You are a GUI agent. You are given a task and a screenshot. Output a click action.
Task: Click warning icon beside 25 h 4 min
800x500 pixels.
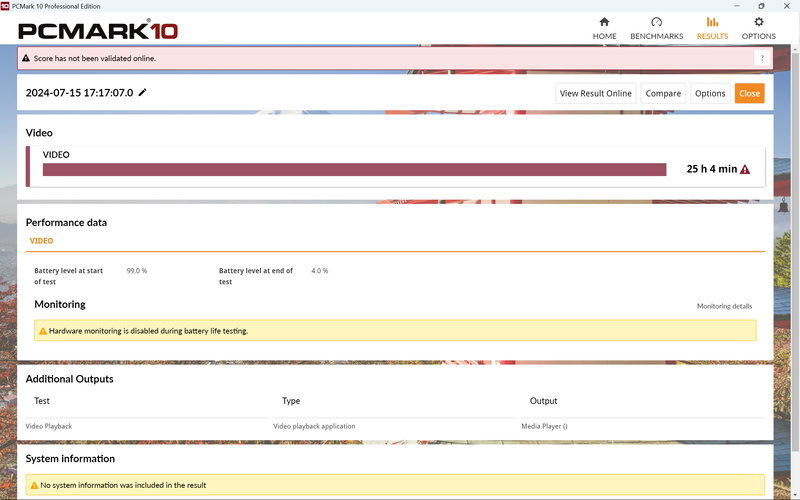[x=745, y=169]
